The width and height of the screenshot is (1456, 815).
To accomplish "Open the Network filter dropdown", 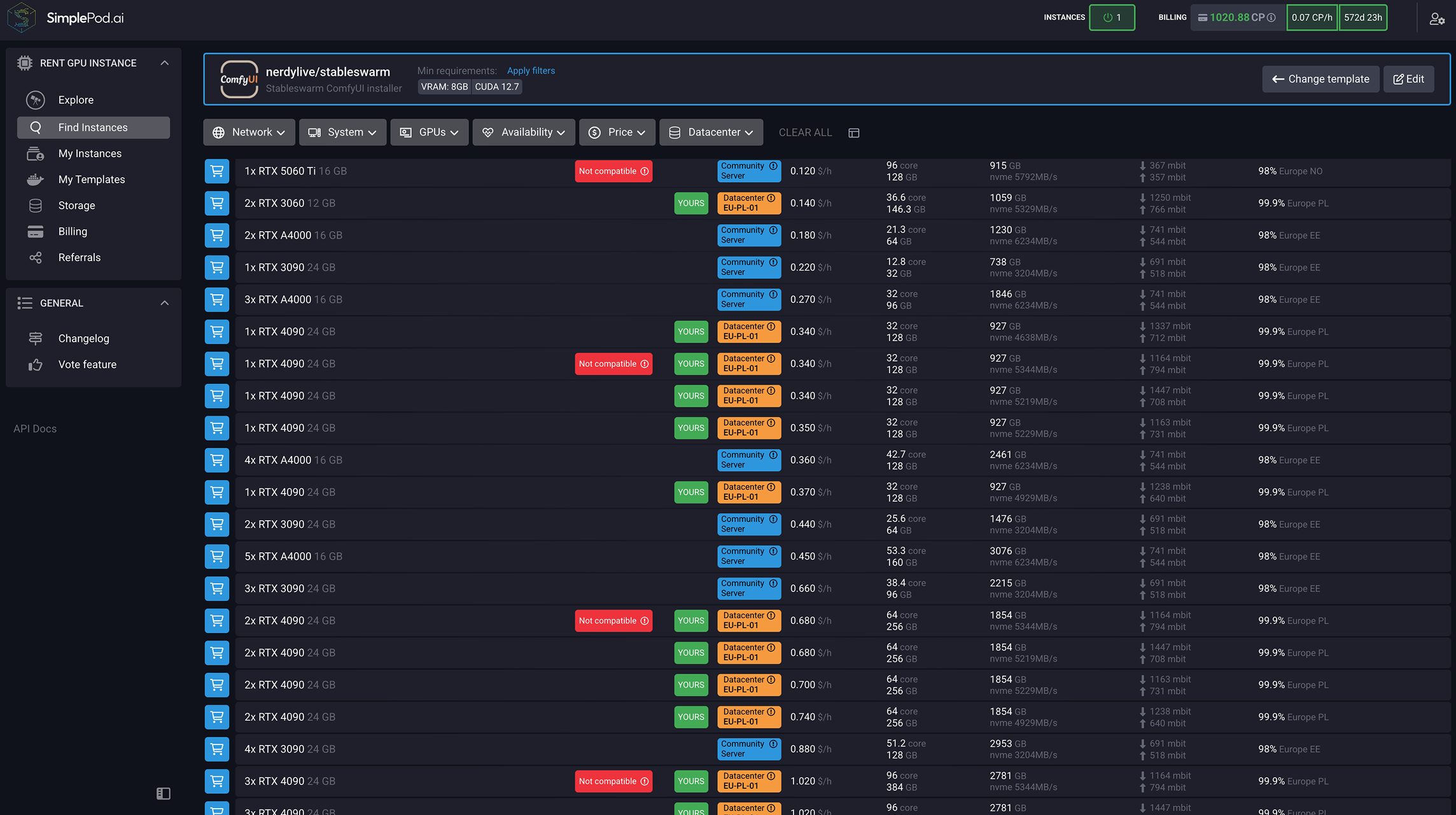I will pos(249,132).
